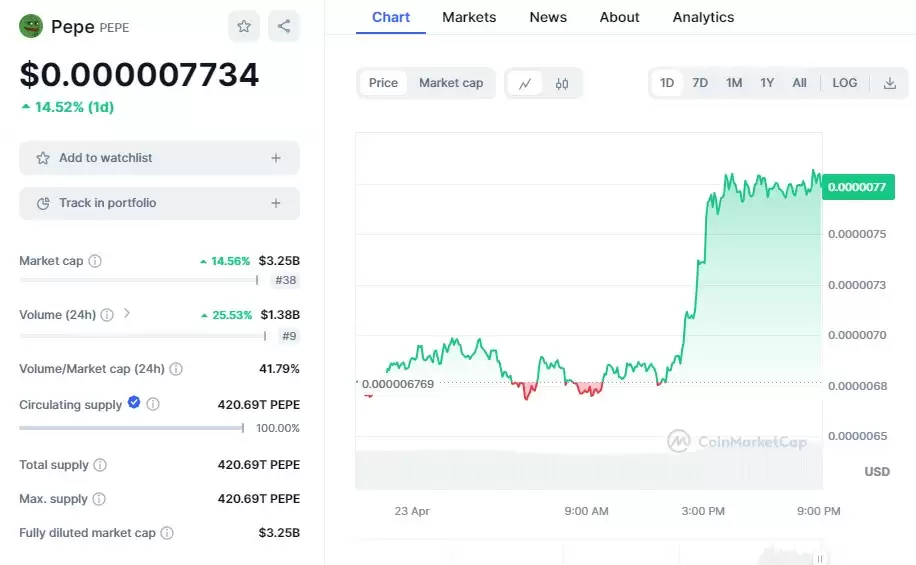916x565 pixels.
Task: Click the circulating supply progress bar
Action: coord(131,428)
